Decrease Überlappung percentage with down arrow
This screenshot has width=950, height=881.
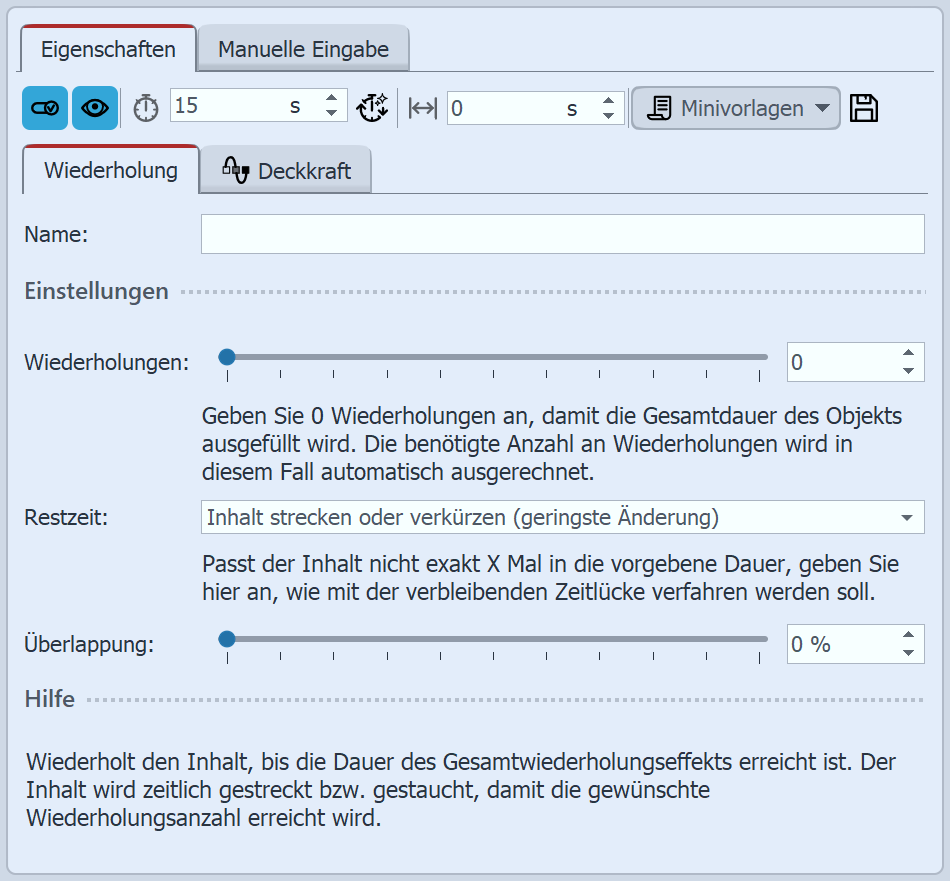(907, 653)
